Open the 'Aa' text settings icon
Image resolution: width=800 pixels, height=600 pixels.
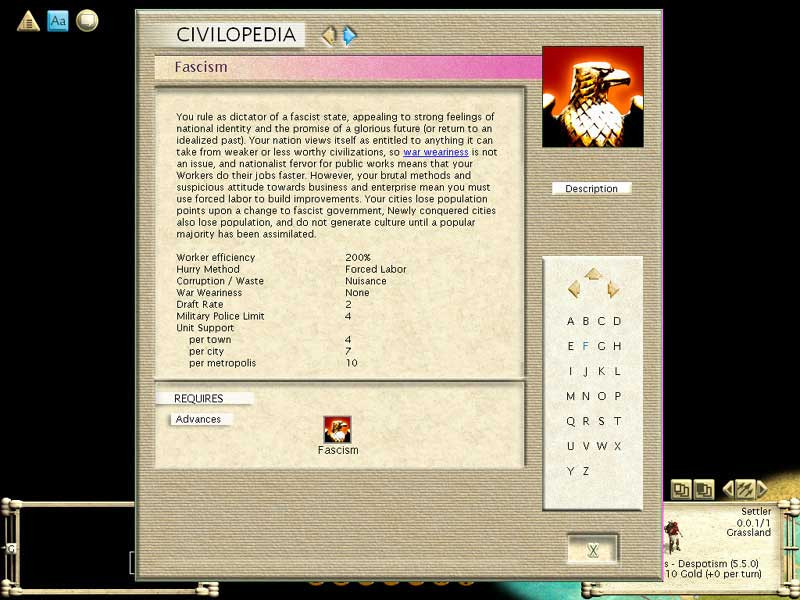(x=57, y=20)
